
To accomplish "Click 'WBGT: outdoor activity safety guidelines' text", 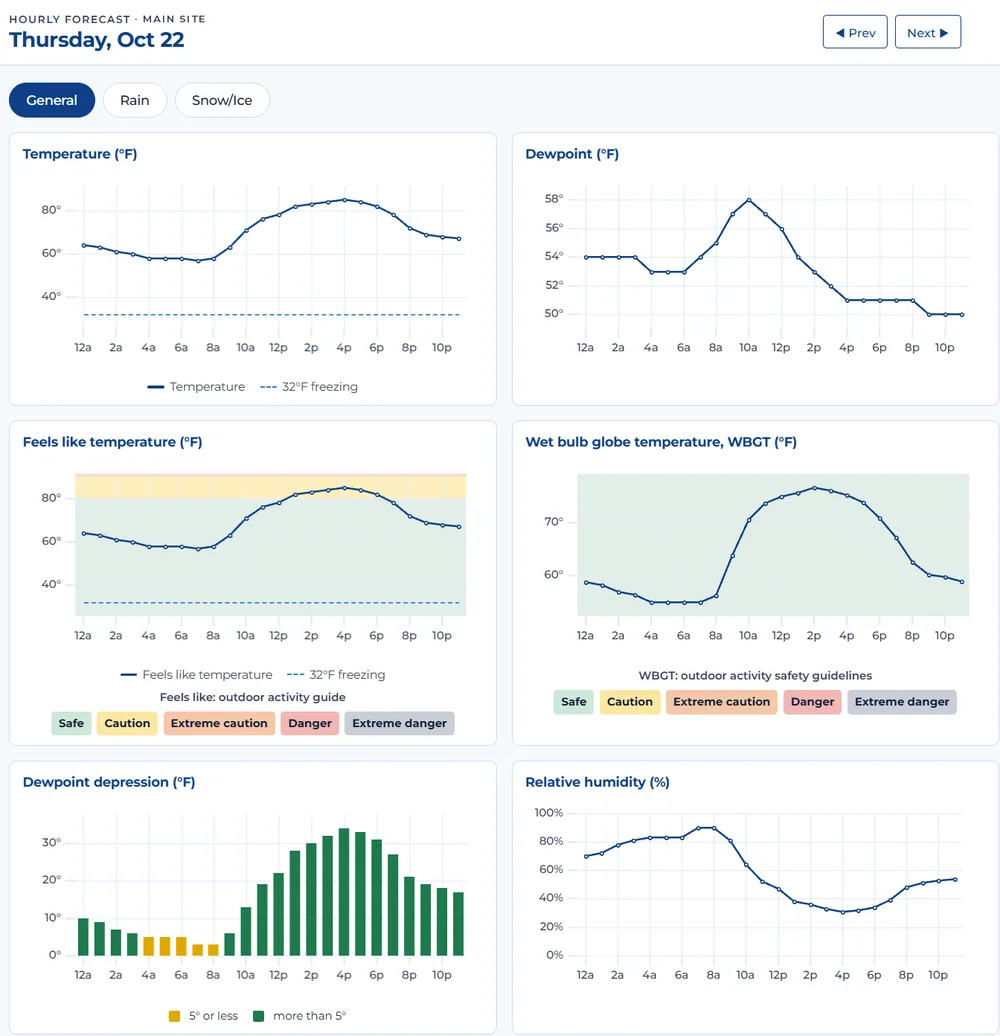I will 755,675.
